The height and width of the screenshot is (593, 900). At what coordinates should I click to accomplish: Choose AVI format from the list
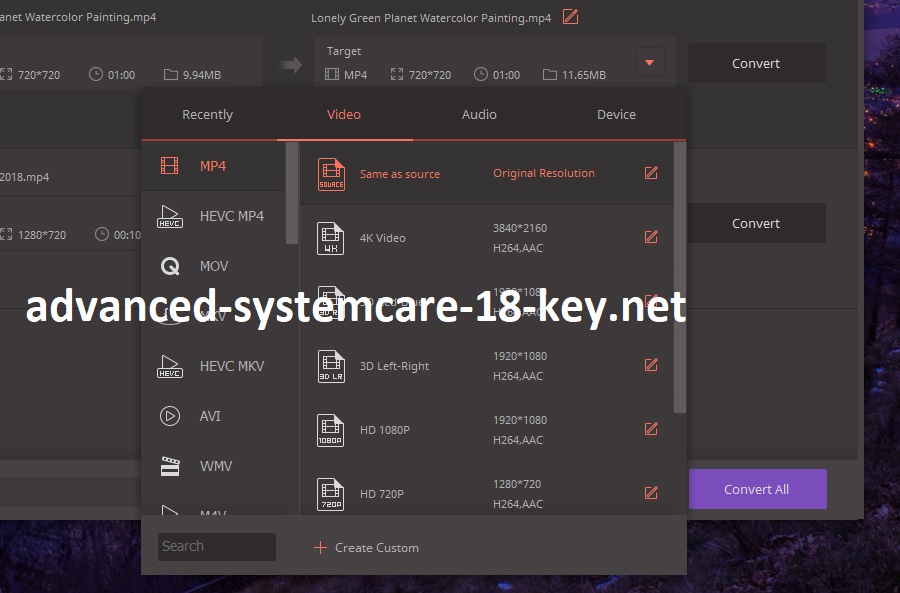[x=209, y=416]
